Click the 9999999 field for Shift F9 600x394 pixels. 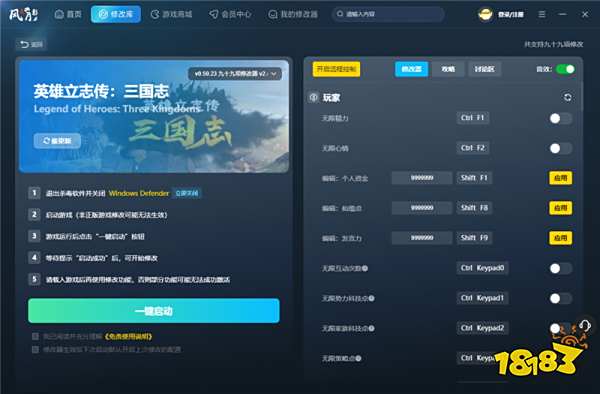click(422, 238)
